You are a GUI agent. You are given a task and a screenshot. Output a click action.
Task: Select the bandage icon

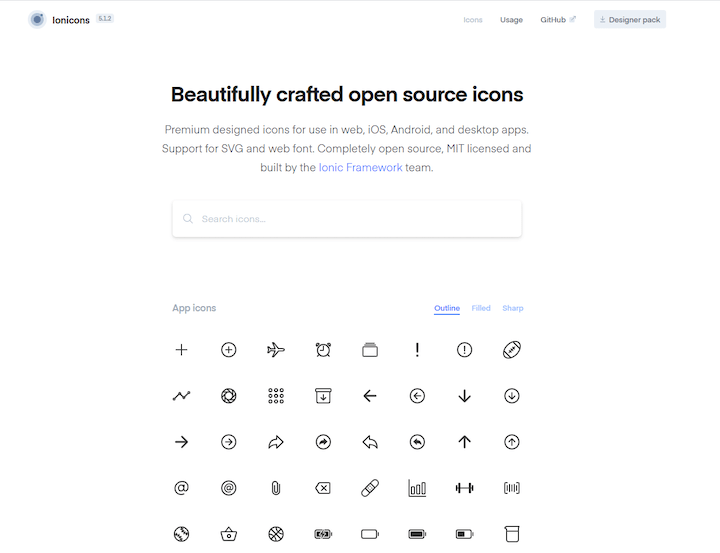click(x=370, y=488)
